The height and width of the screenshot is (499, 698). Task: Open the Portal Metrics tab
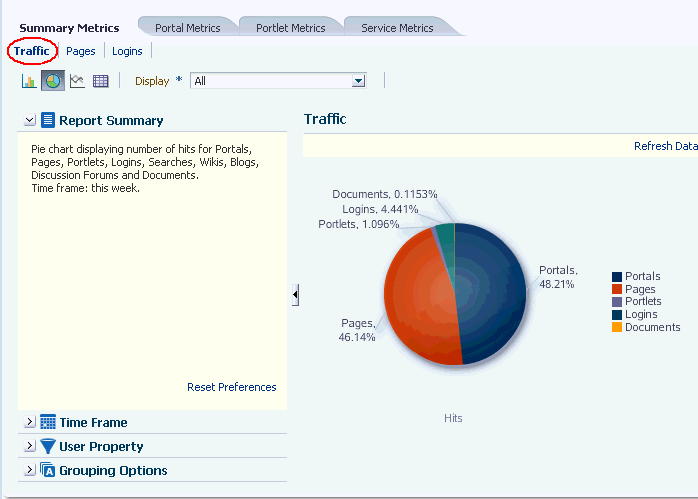point(187,28)
